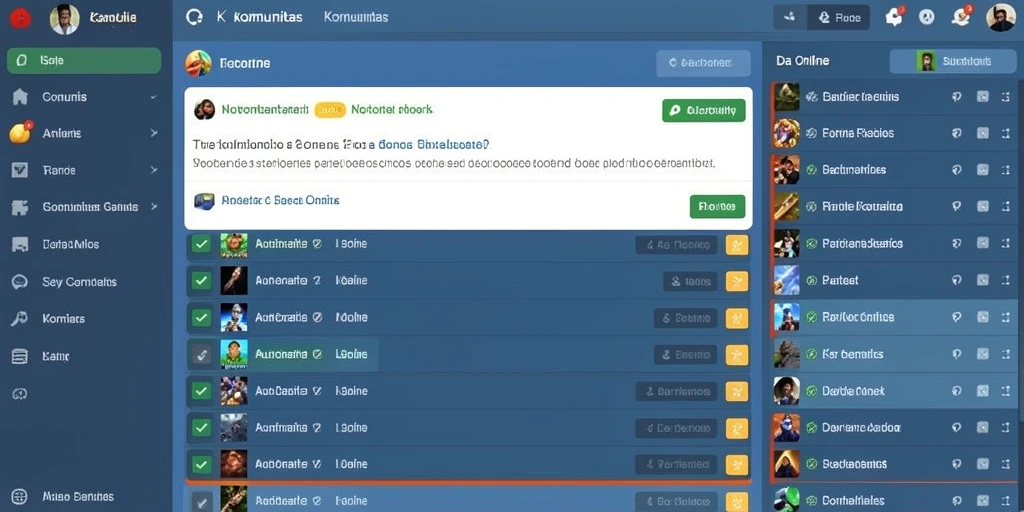Expand the Goonnuius Ganuis chevron
1024x512 pixels.
pos(153,206)
